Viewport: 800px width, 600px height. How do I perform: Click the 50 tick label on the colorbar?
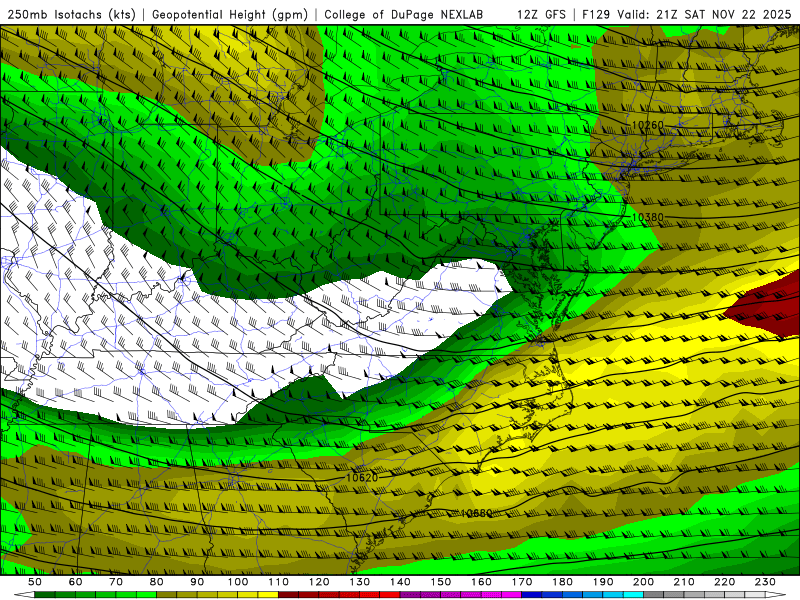tap(35, 582)
